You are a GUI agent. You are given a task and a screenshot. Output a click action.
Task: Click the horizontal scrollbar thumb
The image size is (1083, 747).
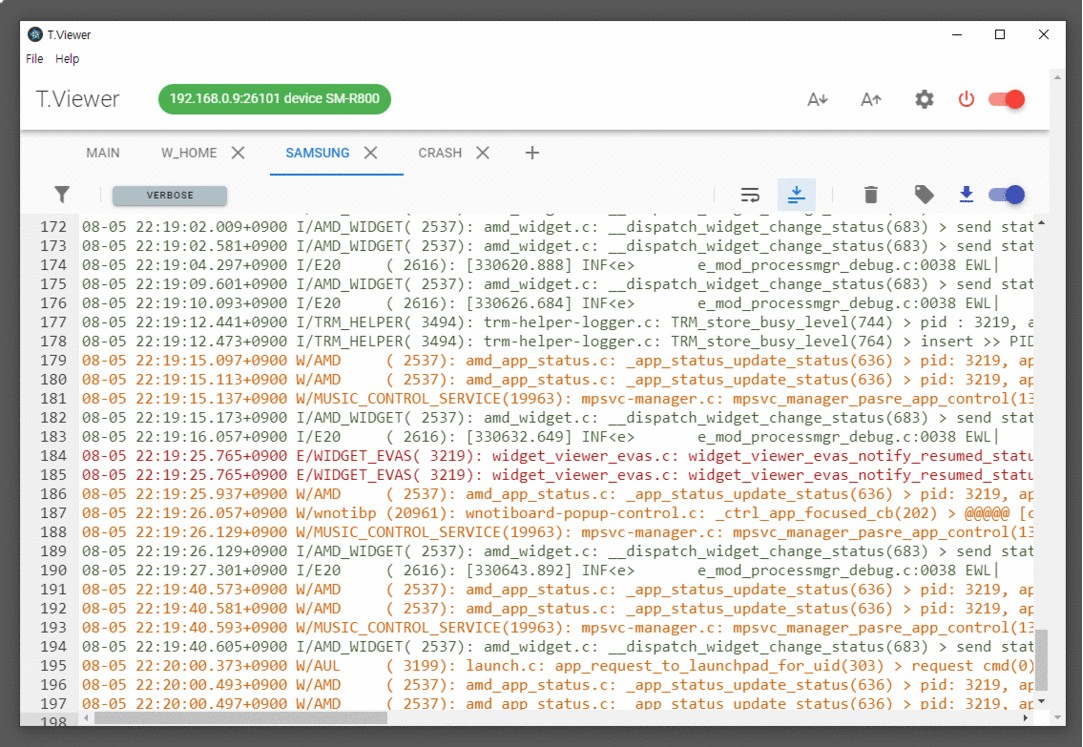(241, 718)
